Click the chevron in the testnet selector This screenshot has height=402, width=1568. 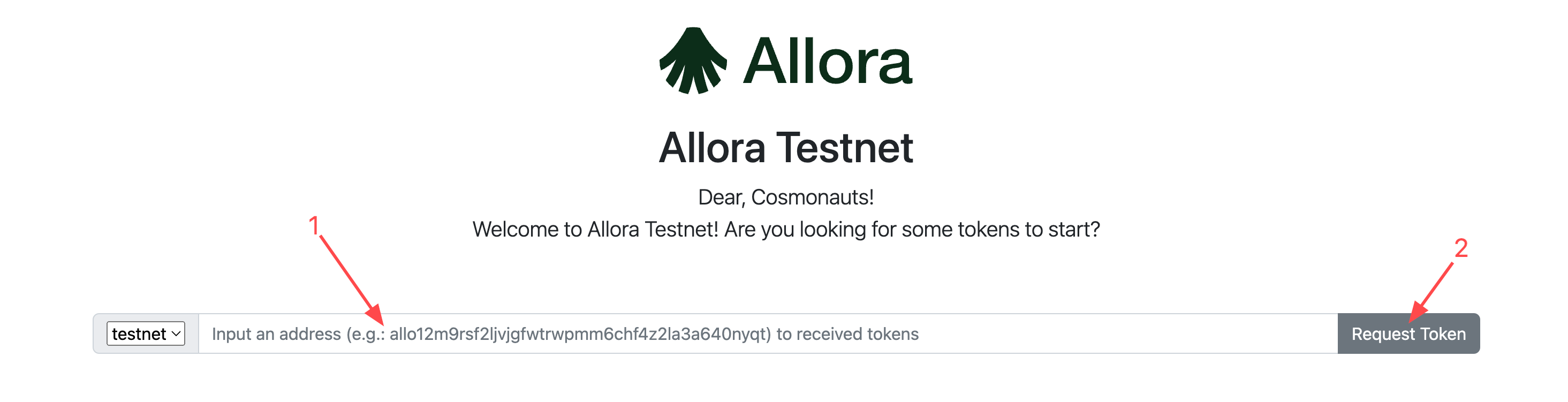[x=176, y=334]
